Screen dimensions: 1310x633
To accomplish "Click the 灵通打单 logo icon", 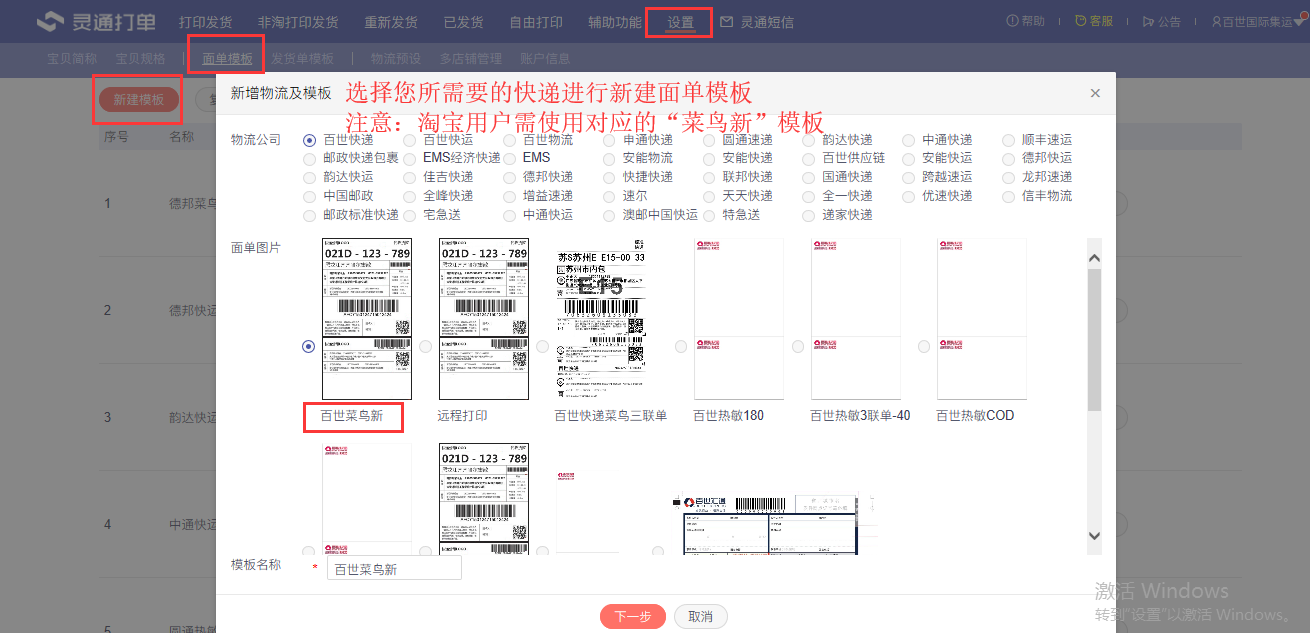I will click(50, 22).
